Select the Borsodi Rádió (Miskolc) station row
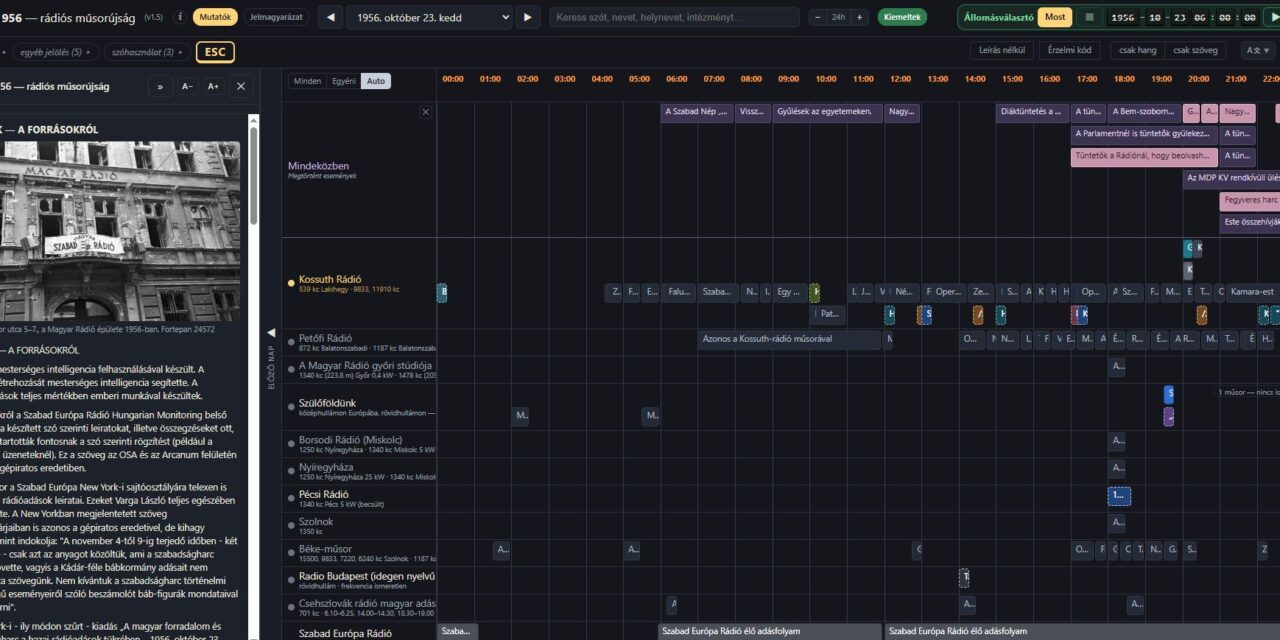 coord(360,442)
